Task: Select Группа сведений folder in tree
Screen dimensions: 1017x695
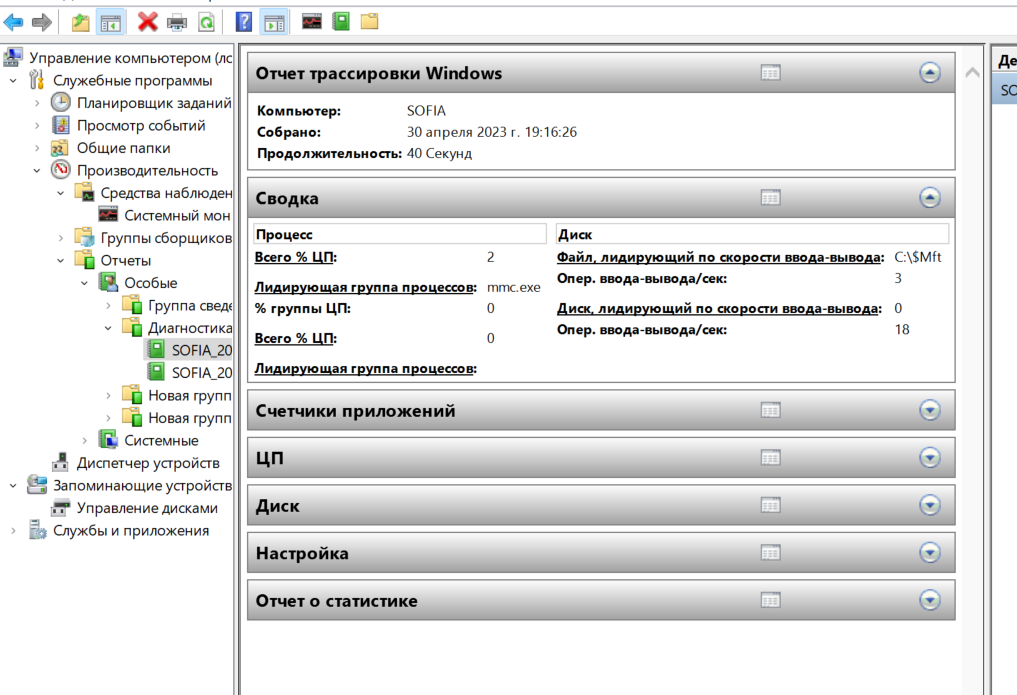Action: point(189,305)
